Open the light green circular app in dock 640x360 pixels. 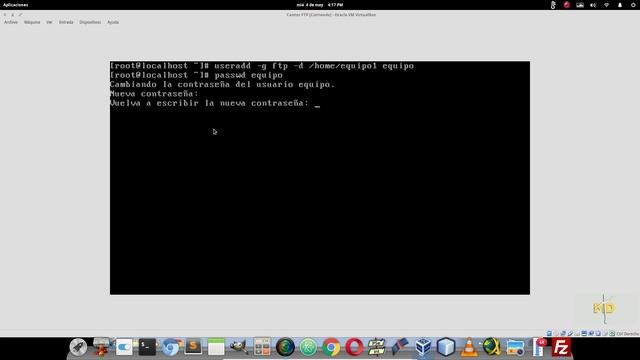[308, 347]
